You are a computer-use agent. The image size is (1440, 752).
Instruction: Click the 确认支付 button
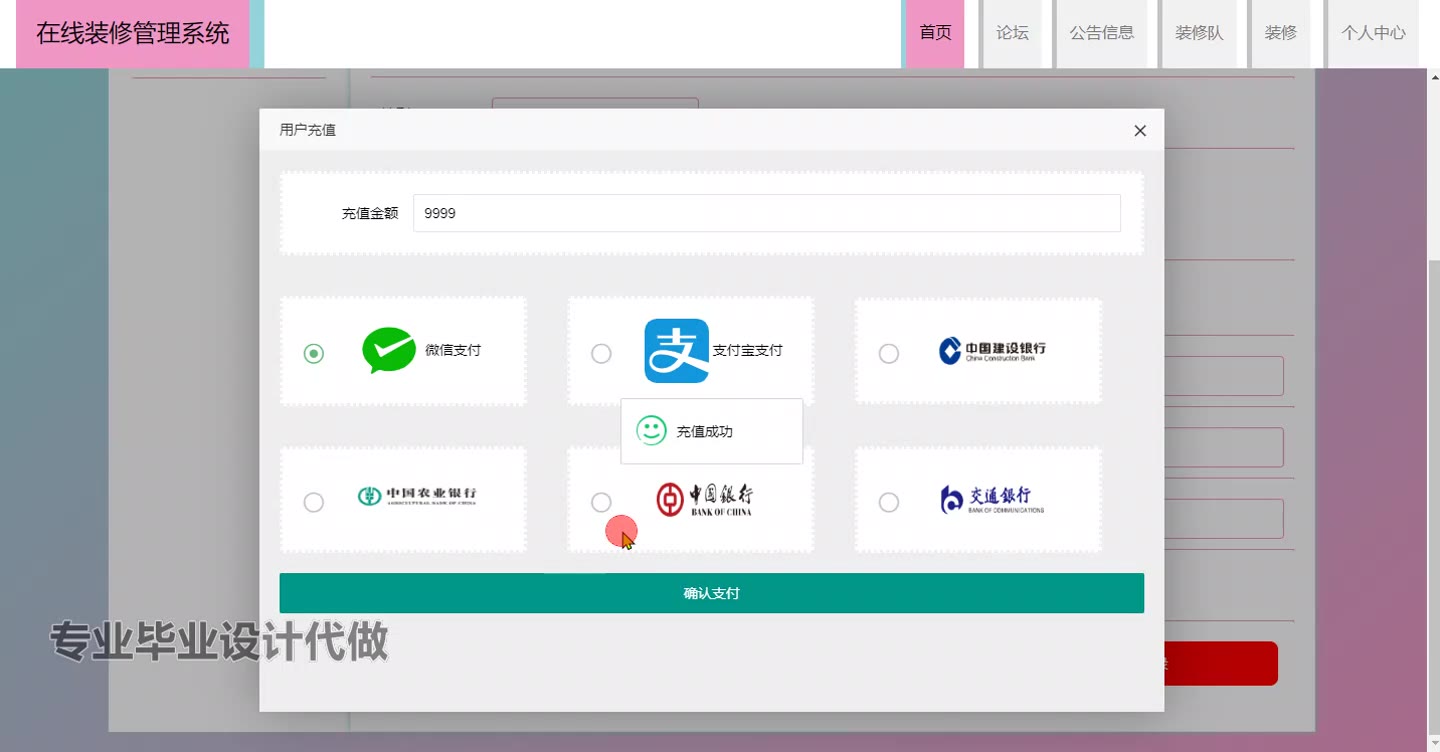click(712, 593)
